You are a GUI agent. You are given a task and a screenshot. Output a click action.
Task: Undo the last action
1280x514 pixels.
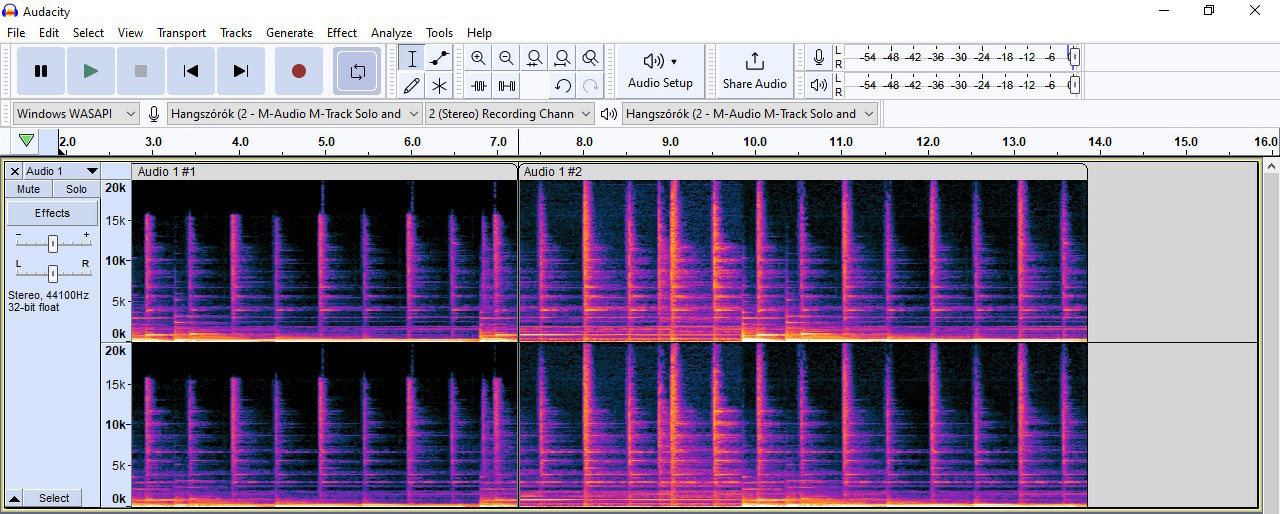[563, 86]
